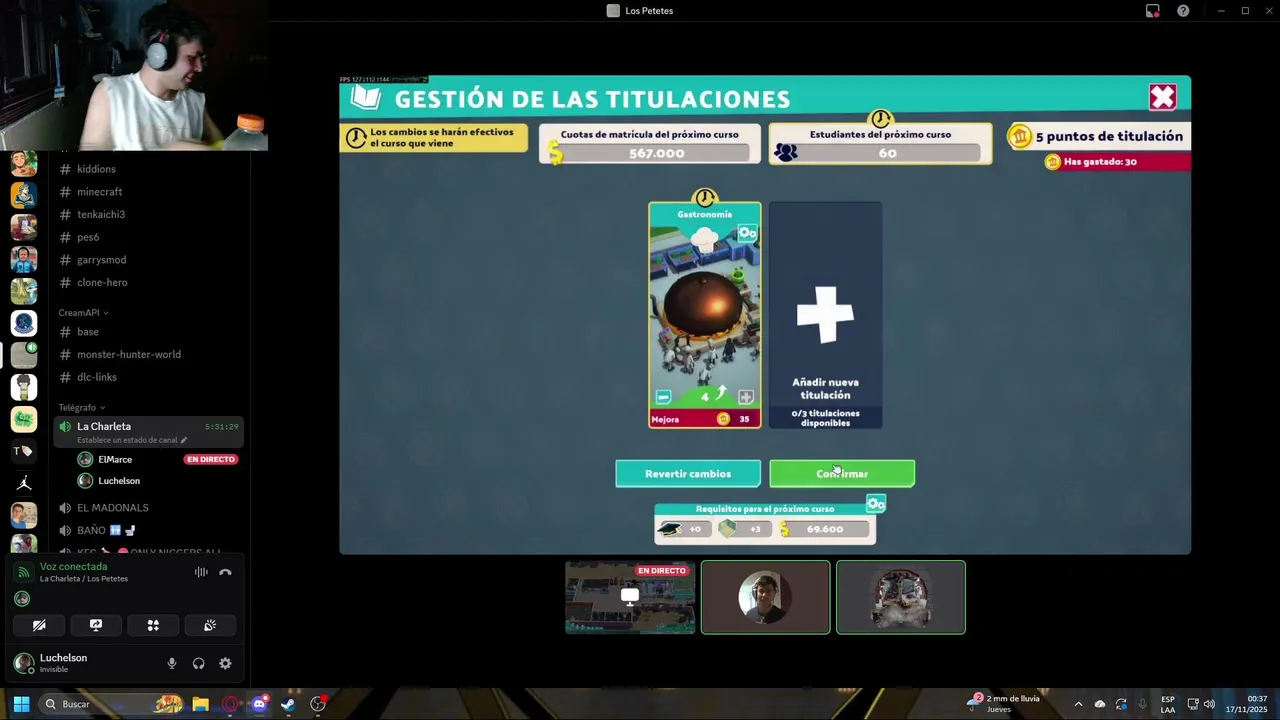The height and width of the screenshot is (720, 1280).
Task: Open the server icon with letter T tag
Action: [24, 451]
